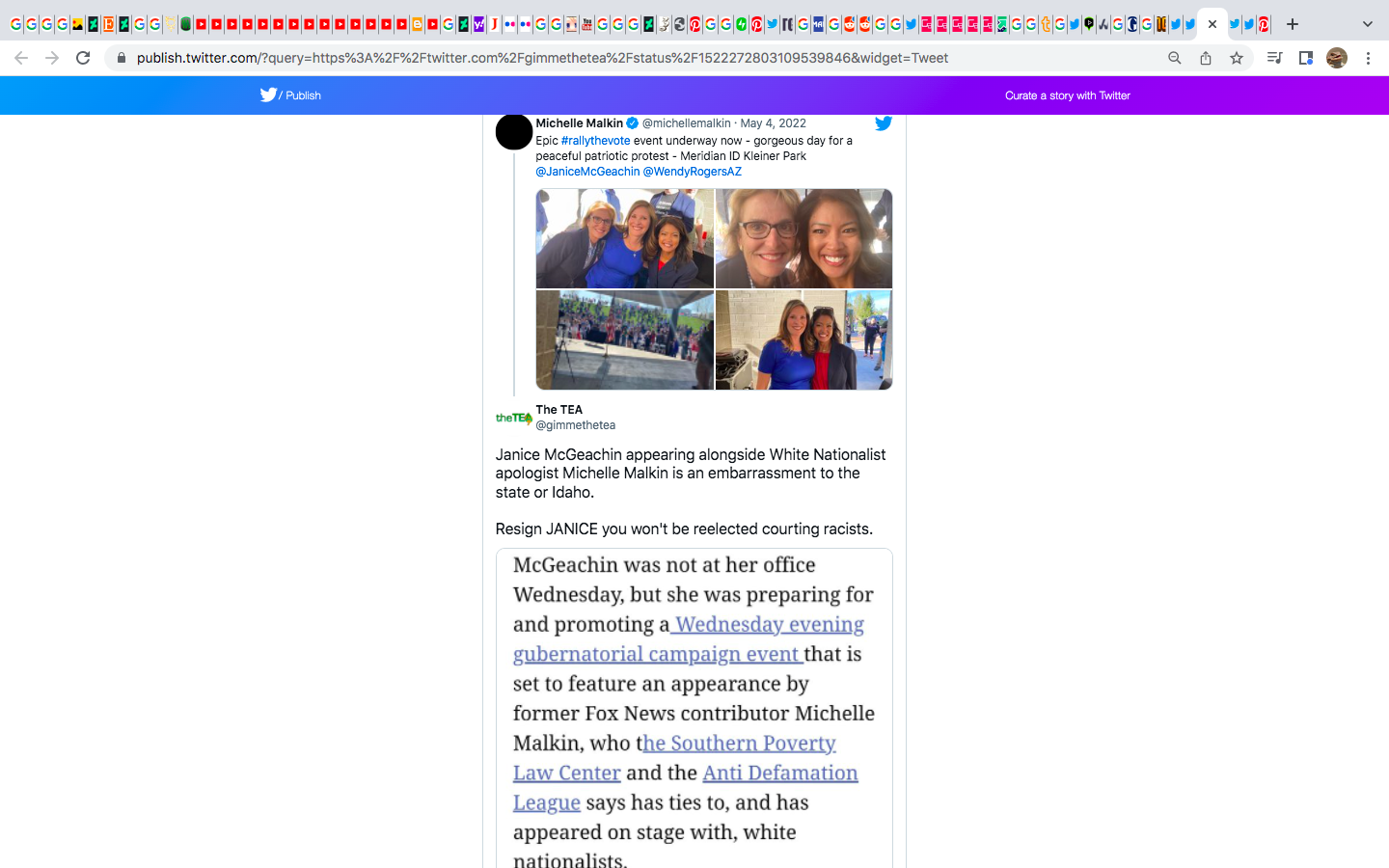Image resolution: width=1389 pixels, height=868 pixels.
Task: Open the bottom-right photo of two women
Action: point(803,339)
